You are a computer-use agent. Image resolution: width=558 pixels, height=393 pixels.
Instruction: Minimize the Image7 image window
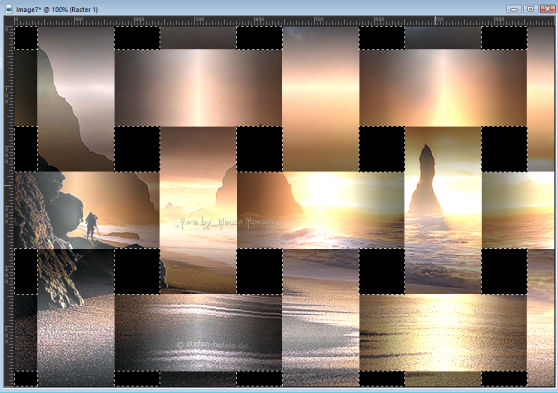(514, 9)
